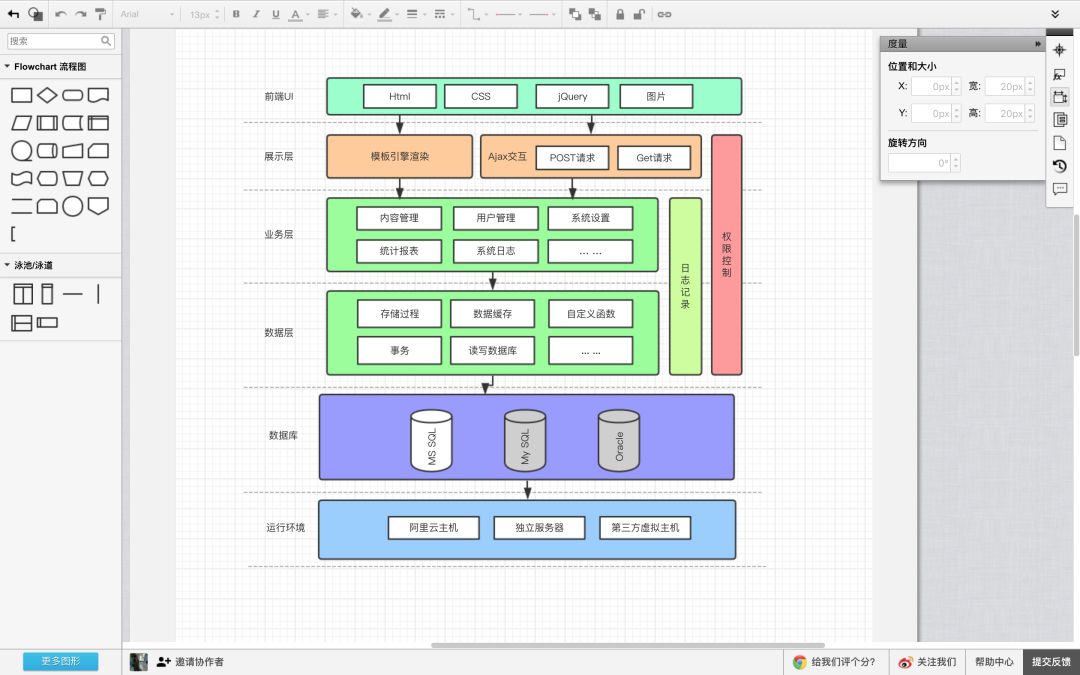Open the 帮助中心 help center
The height and width of the screenshot is (675, 1080).
click(x=994, y=662)
